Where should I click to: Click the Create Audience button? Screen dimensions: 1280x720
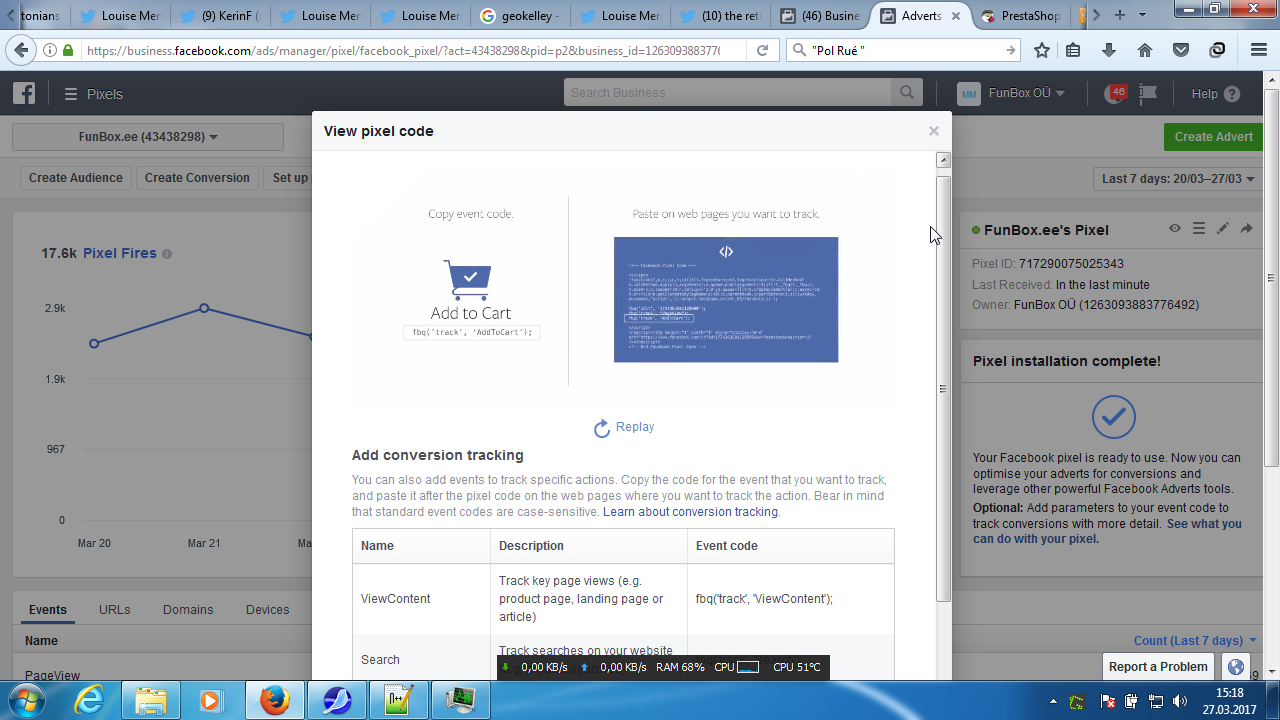click(x=76, y=178)
